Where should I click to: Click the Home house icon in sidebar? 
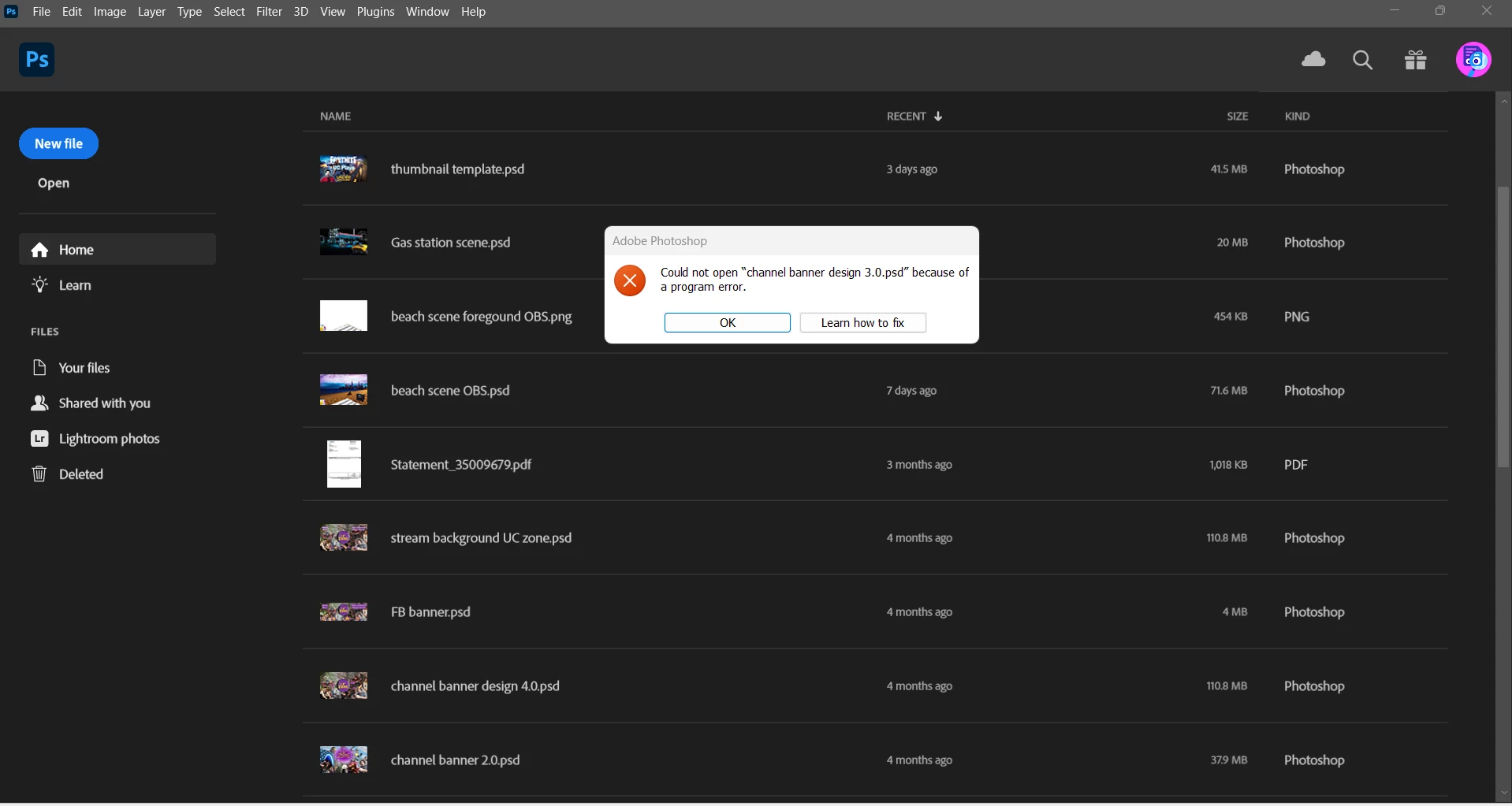pos(39,250)
